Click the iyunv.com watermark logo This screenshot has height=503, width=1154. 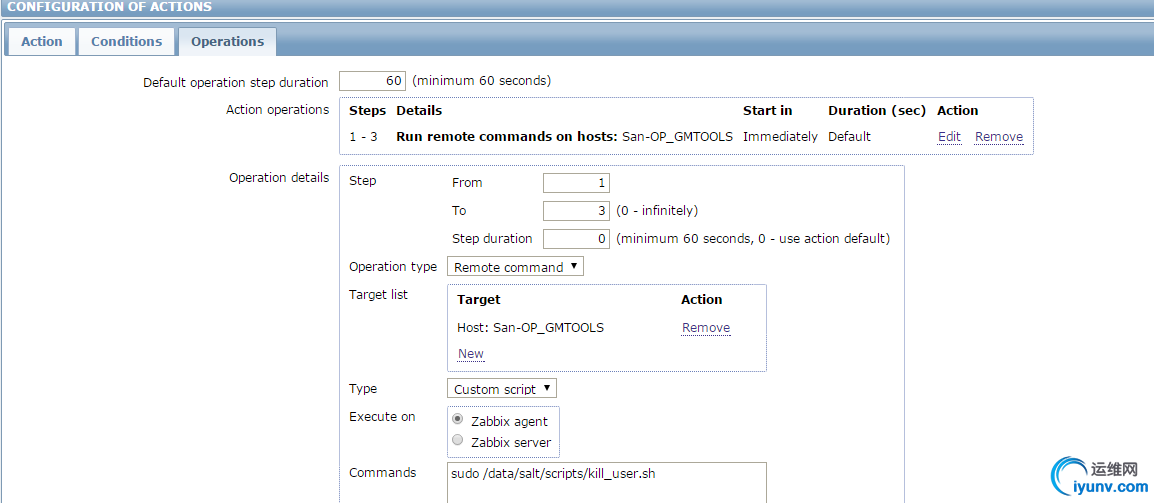1097,478
